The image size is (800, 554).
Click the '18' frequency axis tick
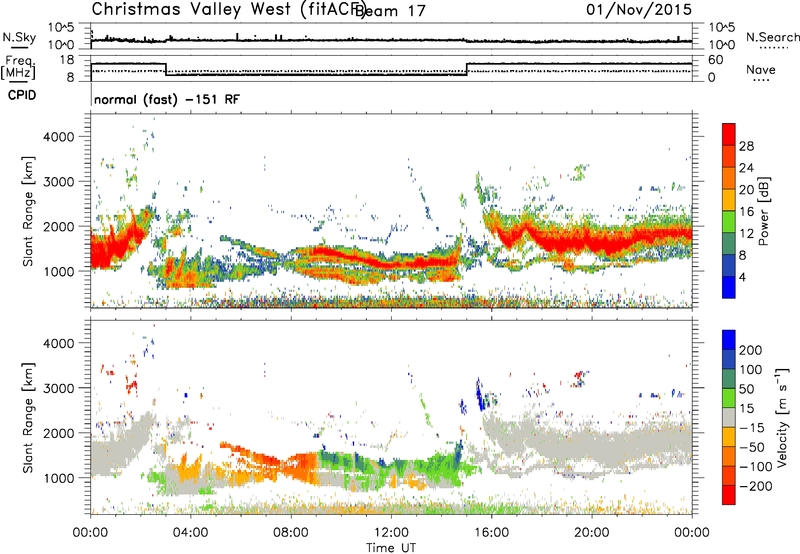coord(67,60)
